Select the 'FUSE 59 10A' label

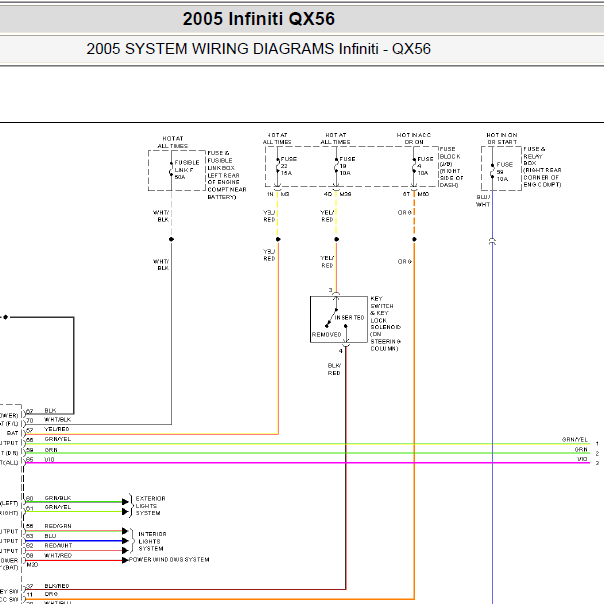tap(505, 172)
